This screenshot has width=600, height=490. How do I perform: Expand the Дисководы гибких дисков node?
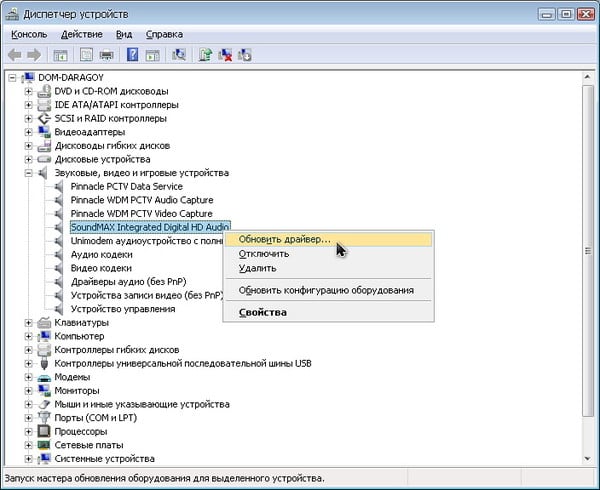pyautogui.click(x=28, y=146)
